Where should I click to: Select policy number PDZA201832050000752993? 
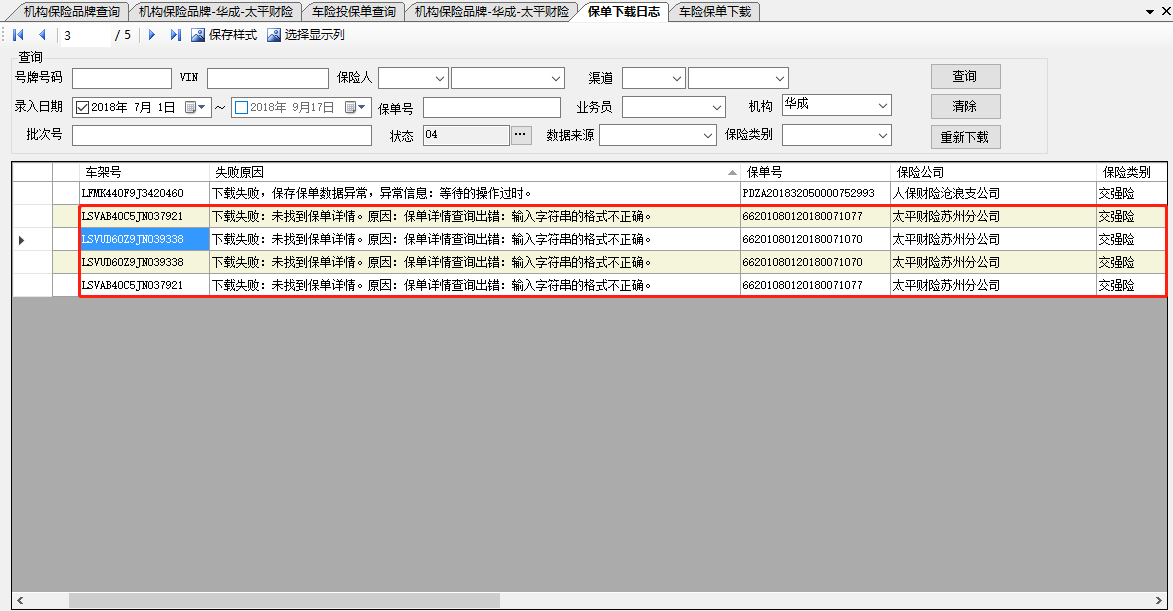click(815, 193)
